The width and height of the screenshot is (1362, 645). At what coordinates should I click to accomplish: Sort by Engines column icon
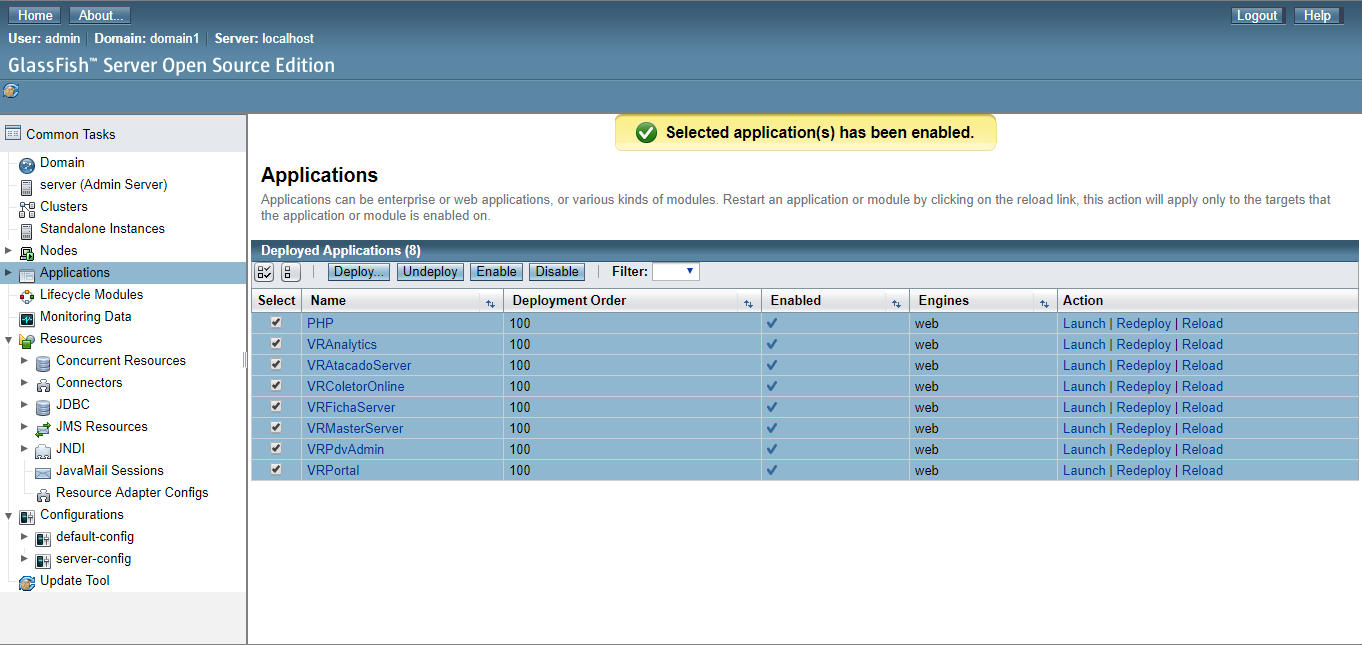pyautogui.click(x=1044, y=302)
